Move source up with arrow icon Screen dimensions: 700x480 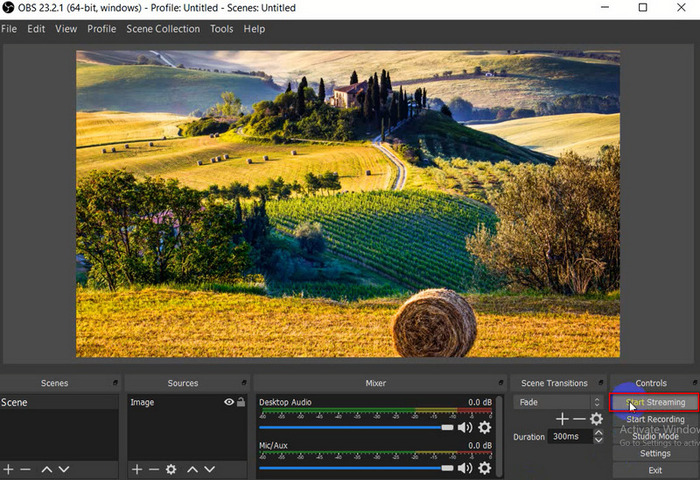[192, 469]
